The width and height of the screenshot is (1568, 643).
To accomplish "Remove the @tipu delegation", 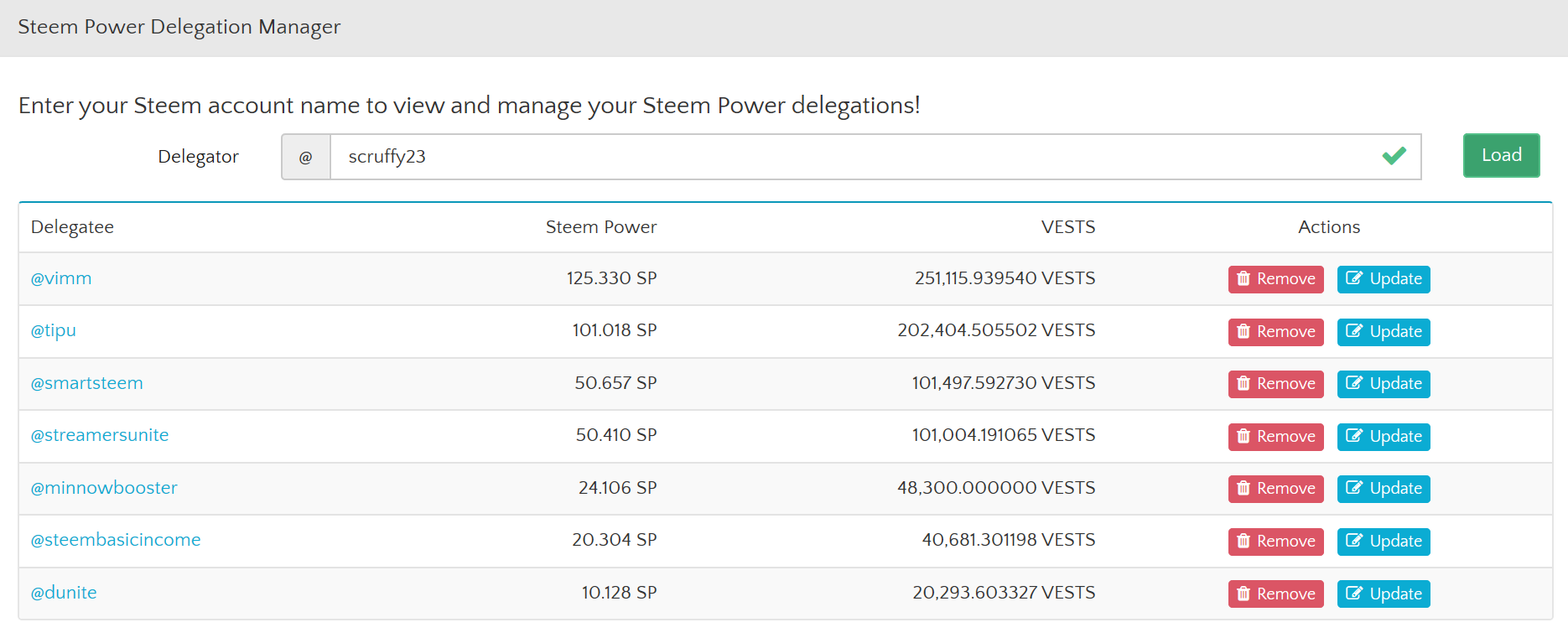I will 1275,332.
